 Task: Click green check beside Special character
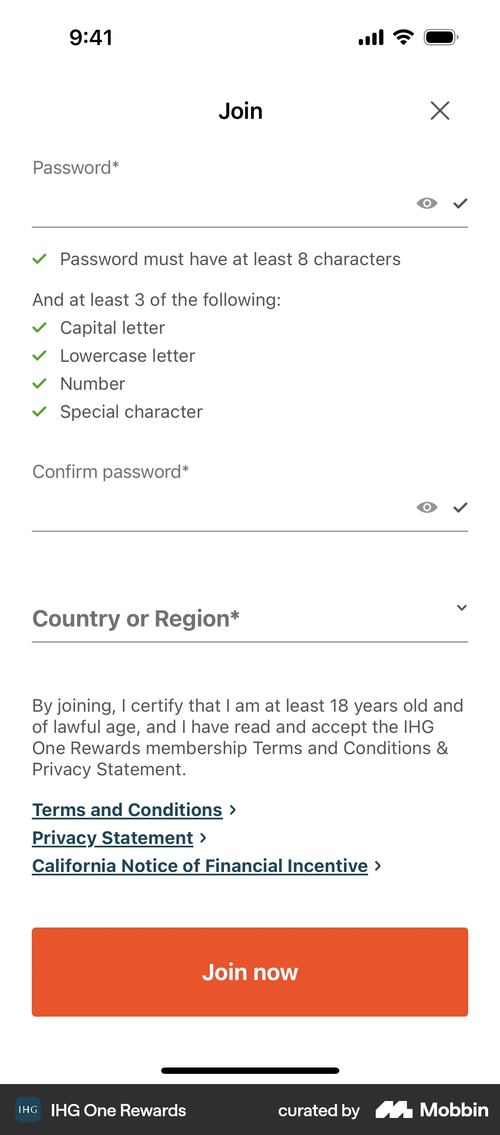(x=40, y=412)
